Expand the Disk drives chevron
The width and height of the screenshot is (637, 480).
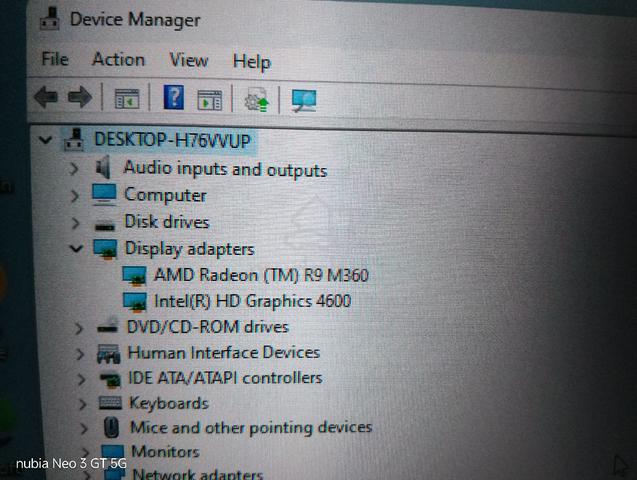point(76,223)
